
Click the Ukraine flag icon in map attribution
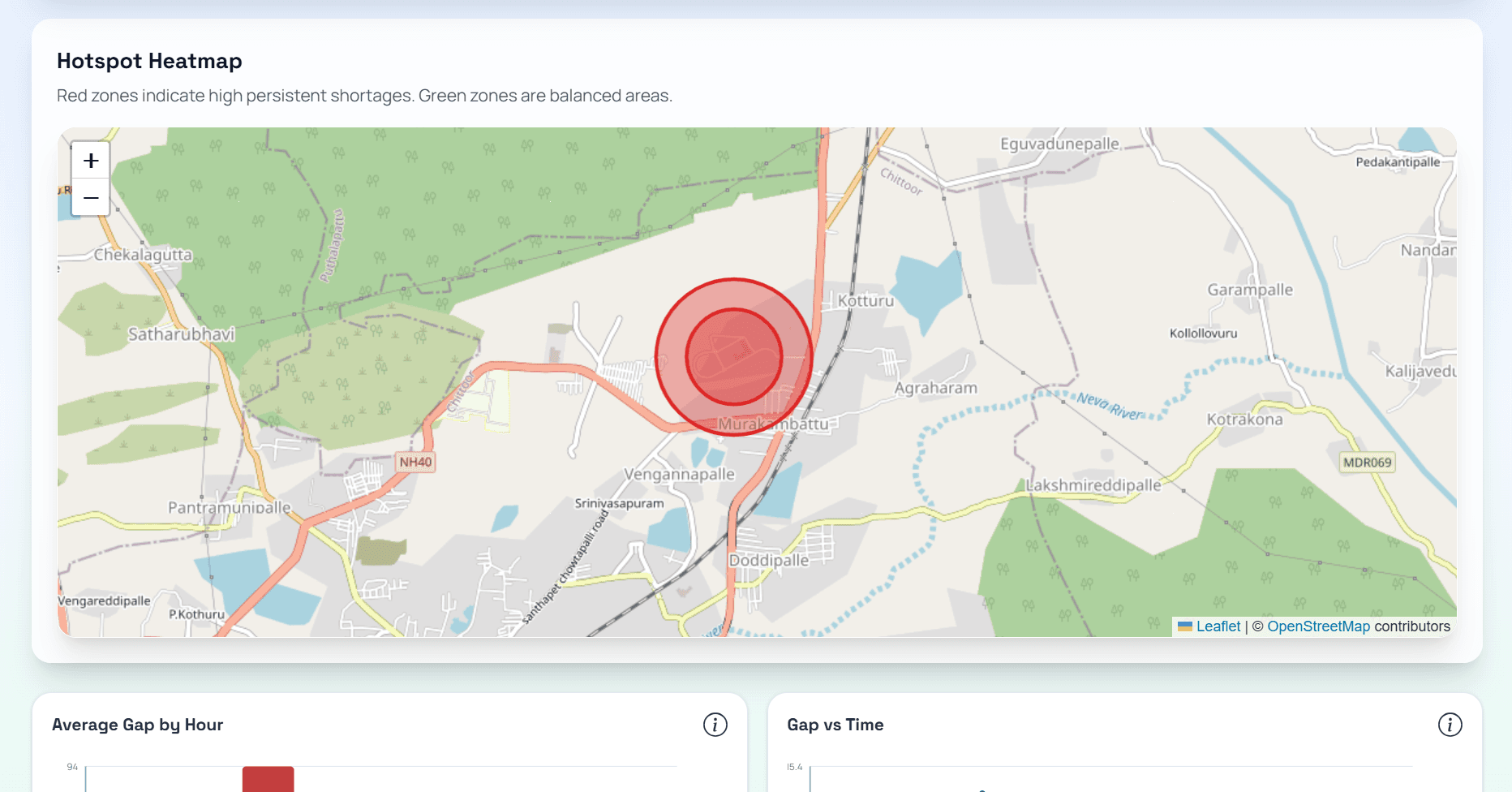[x=1183, y=626]
